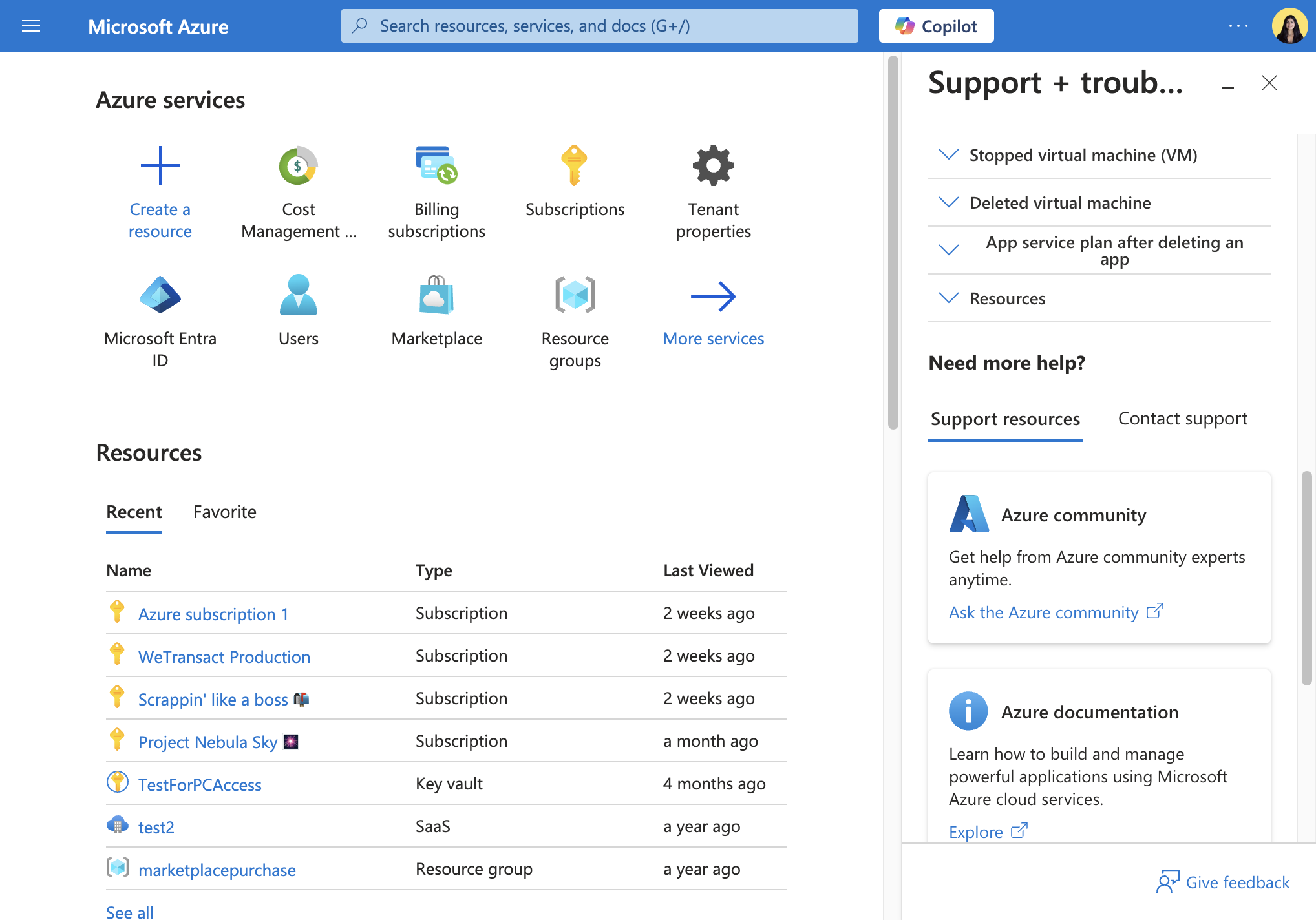Open Tenant properties gear icon
Screen dimensions: 1316x920
tap(713, 165)
